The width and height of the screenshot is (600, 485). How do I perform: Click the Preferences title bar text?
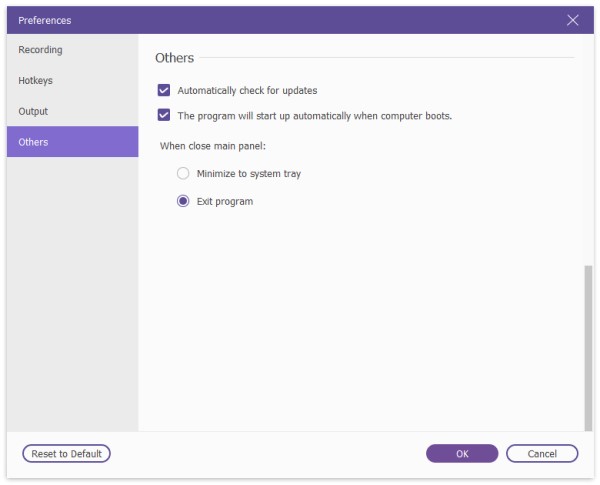click(x=45, y=20)
